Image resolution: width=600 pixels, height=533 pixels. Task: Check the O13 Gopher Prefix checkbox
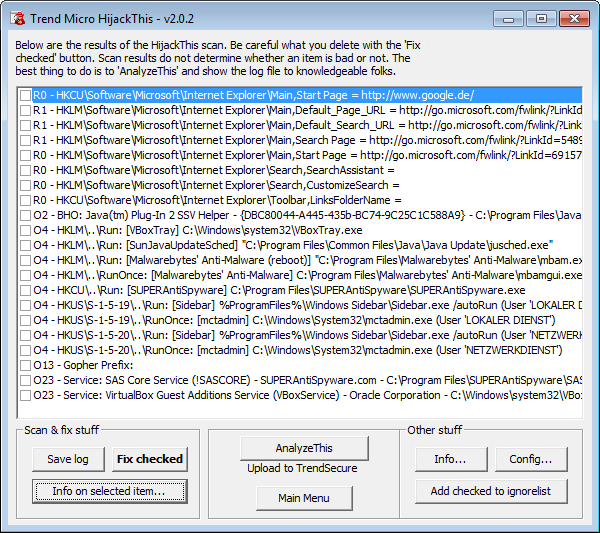point(25,365)
